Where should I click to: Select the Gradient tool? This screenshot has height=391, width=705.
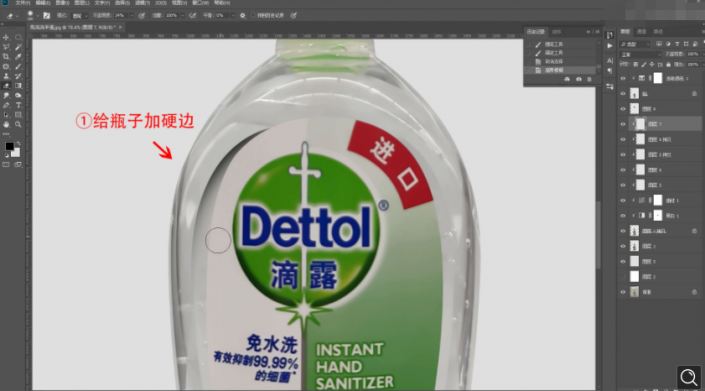[18, 86]
